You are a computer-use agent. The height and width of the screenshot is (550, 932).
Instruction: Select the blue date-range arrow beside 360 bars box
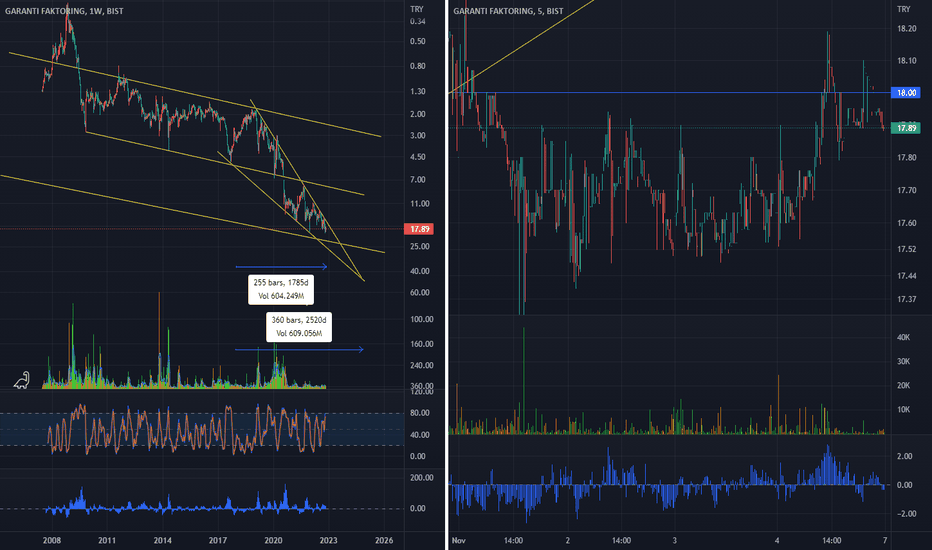point(299,349)
